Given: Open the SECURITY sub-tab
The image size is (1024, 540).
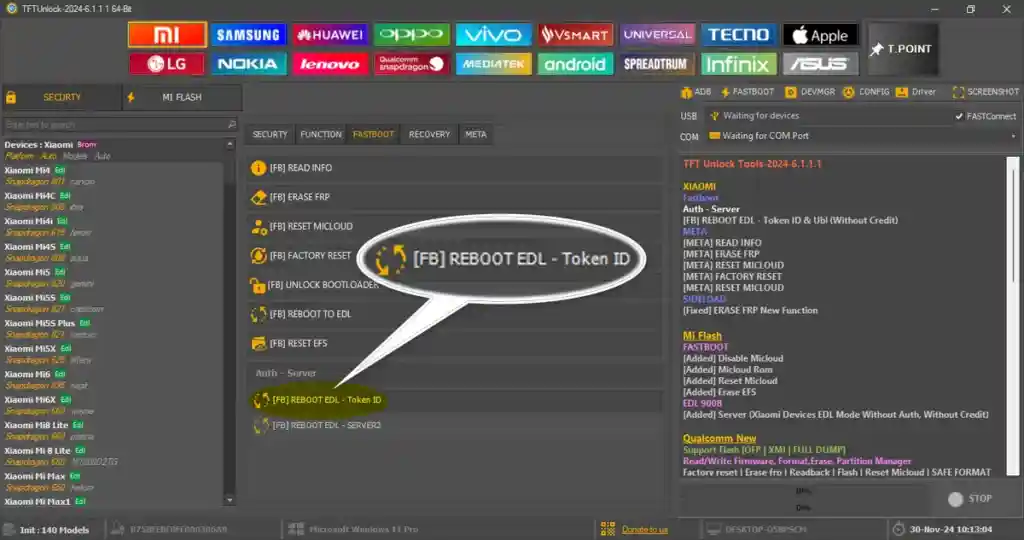Looking at the screenshot, I should [x=270, y=135].
